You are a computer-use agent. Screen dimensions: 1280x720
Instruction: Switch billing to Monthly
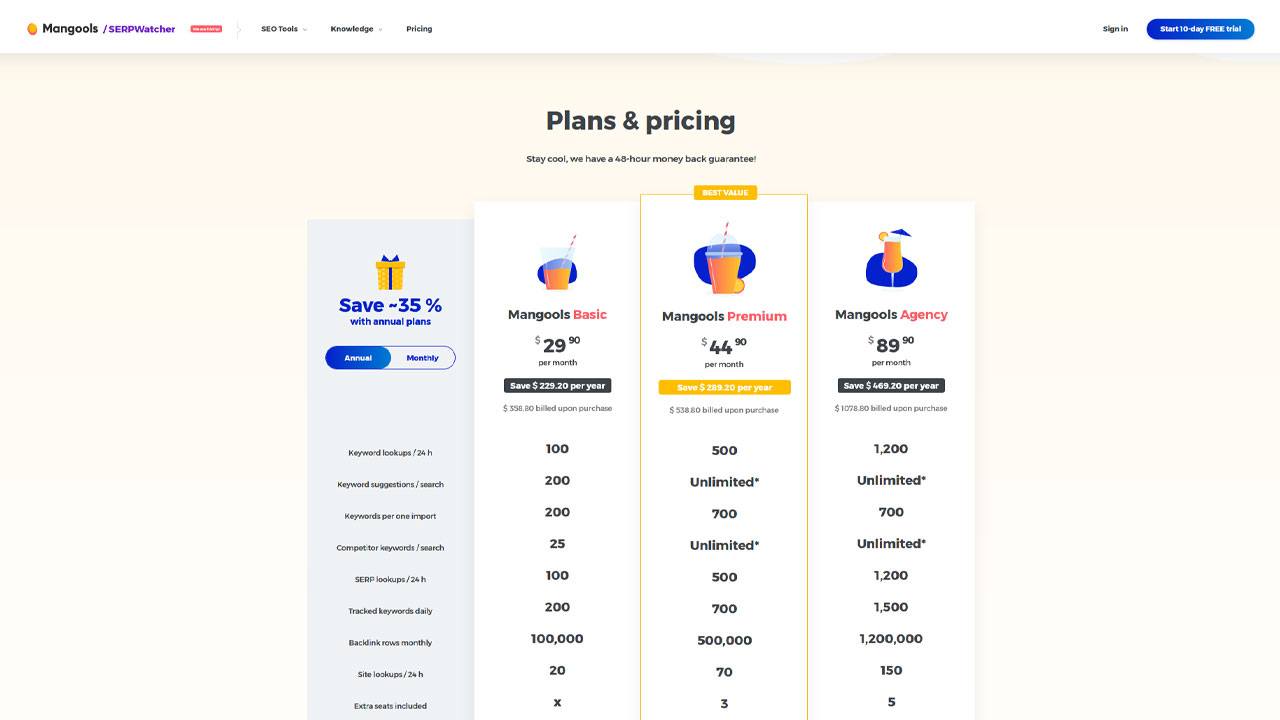pyautogui.click(x=422, y=358)
